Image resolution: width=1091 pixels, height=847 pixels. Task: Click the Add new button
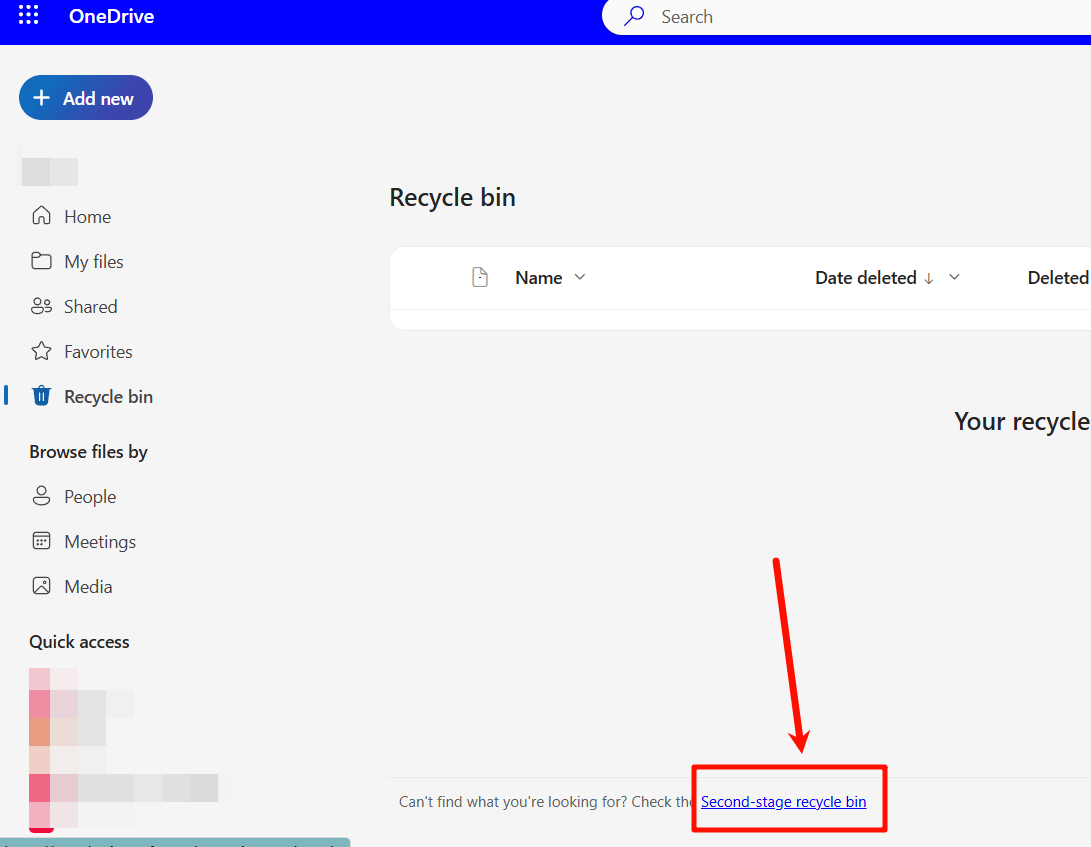(86, 97)
